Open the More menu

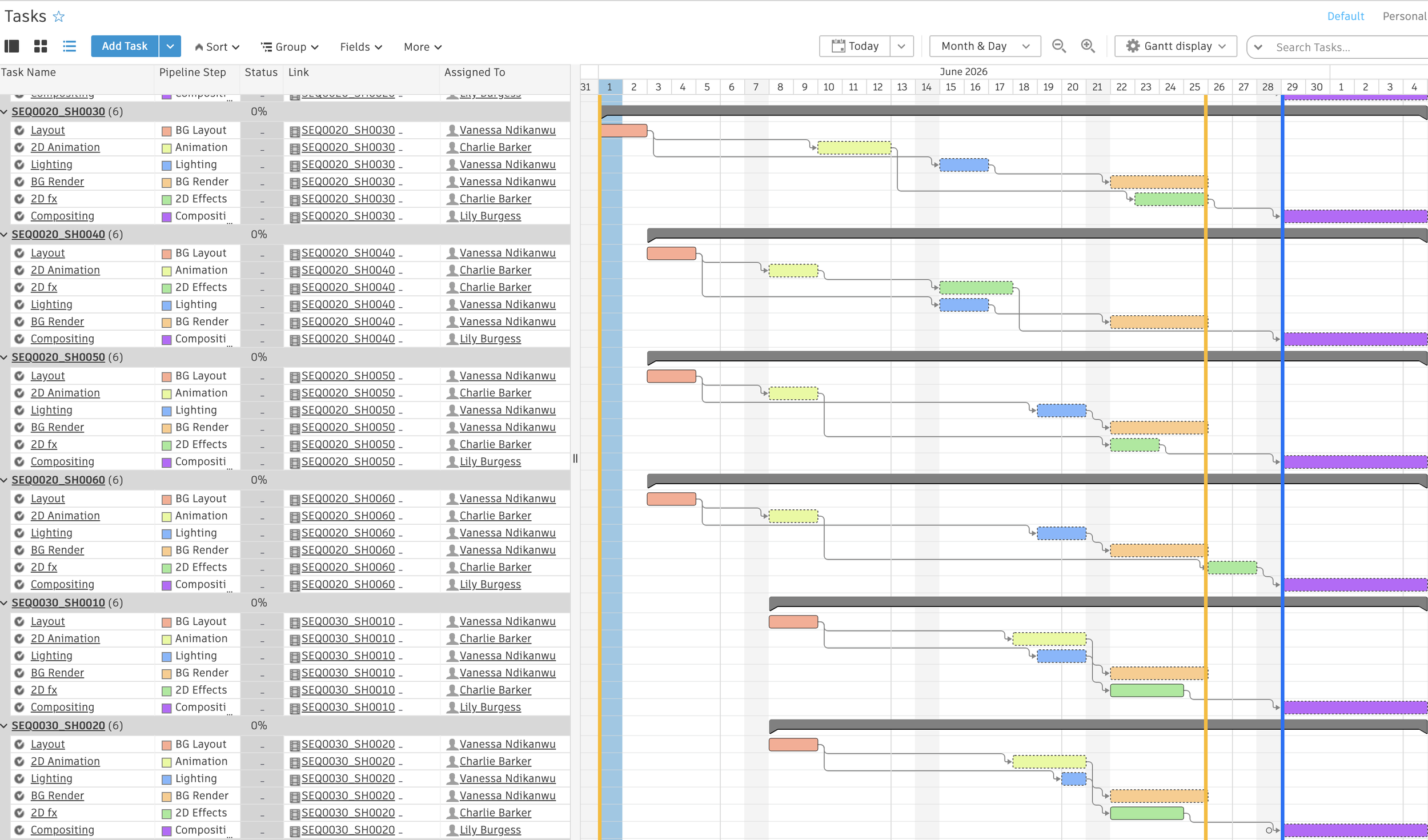(x=423, y=47)
